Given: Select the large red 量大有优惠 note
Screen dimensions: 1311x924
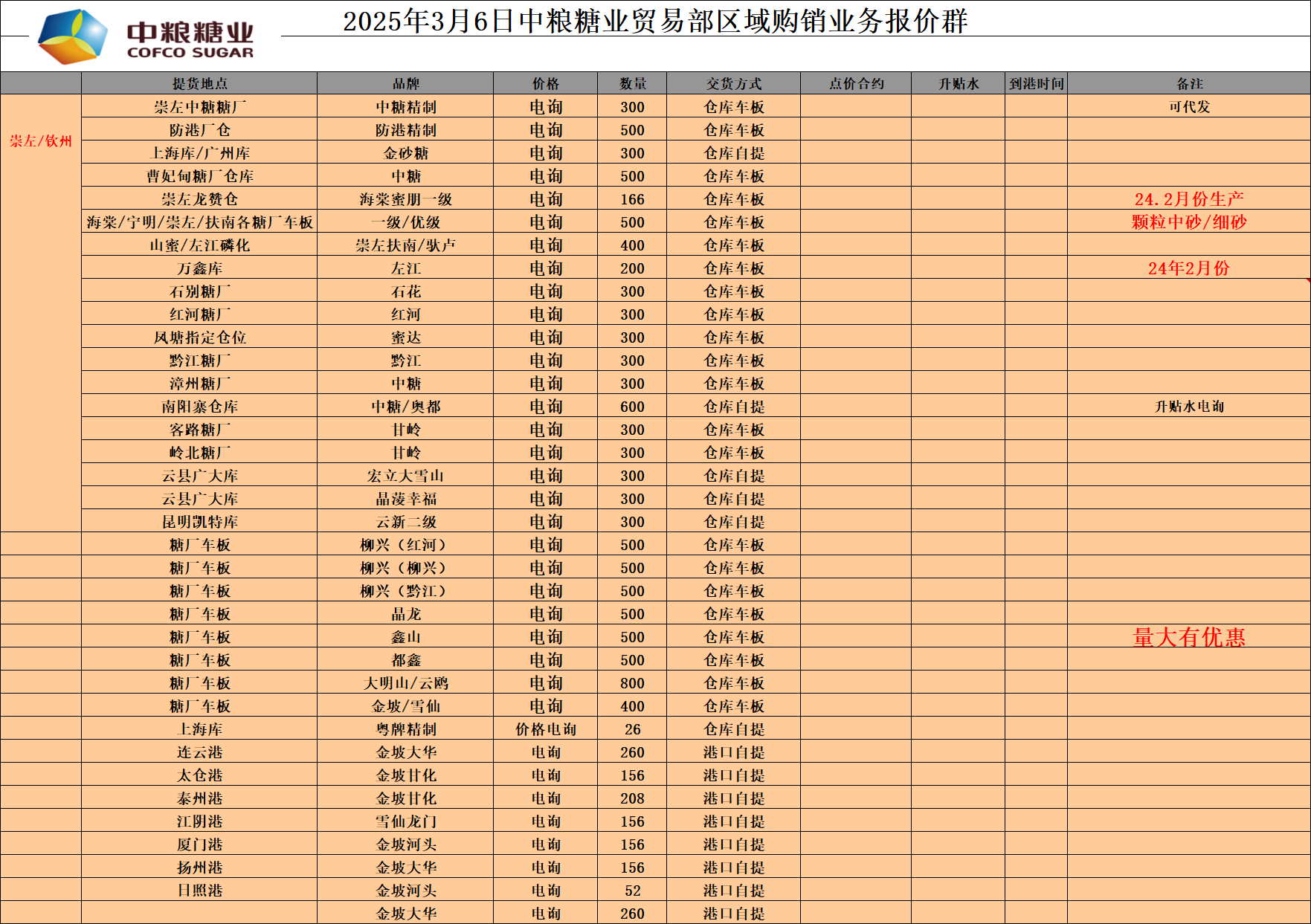Looking at the screenshot, I should click(x=1189, y=637).
